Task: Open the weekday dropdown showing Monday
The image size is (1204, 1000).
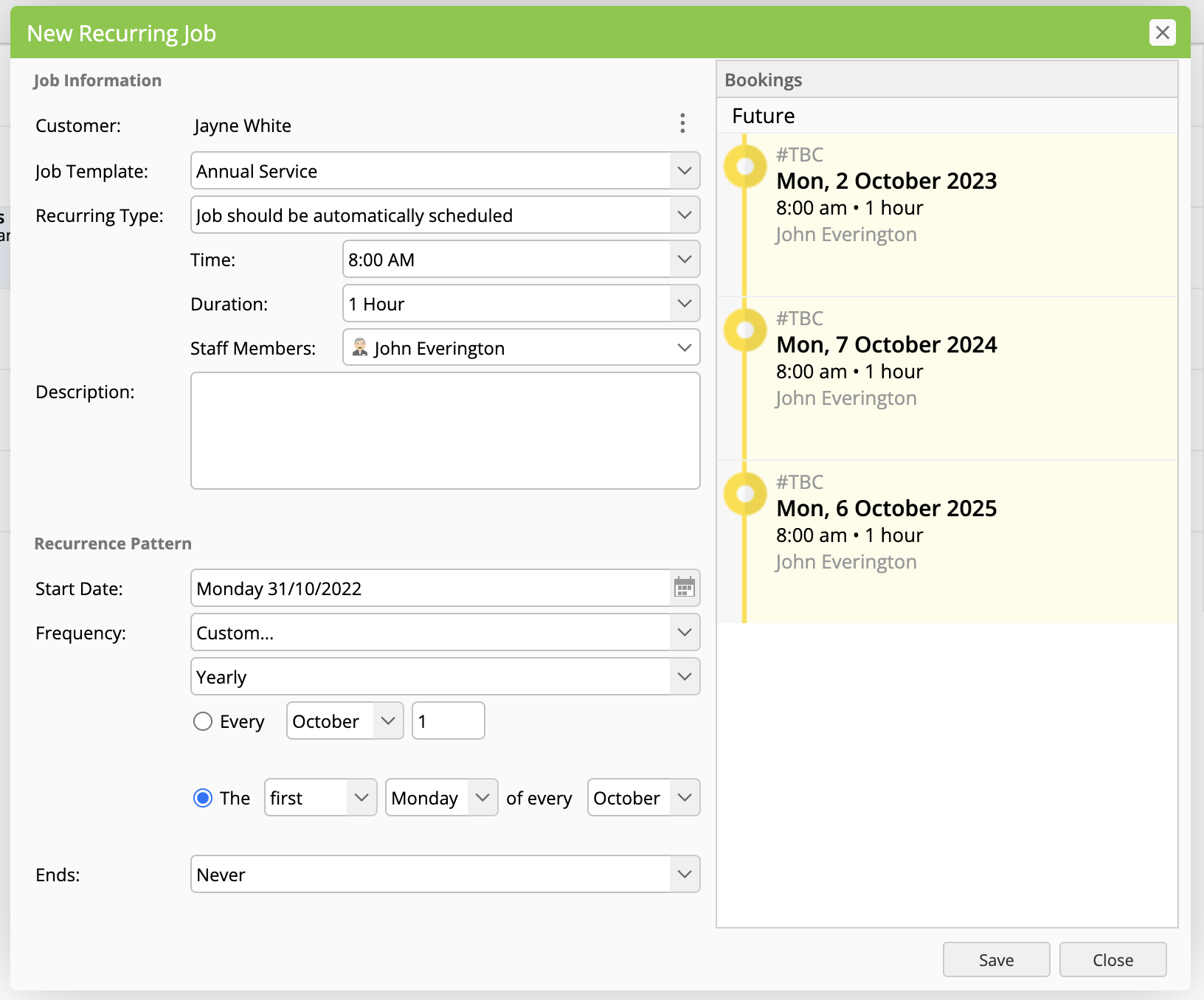Action: tap(441, 798)
